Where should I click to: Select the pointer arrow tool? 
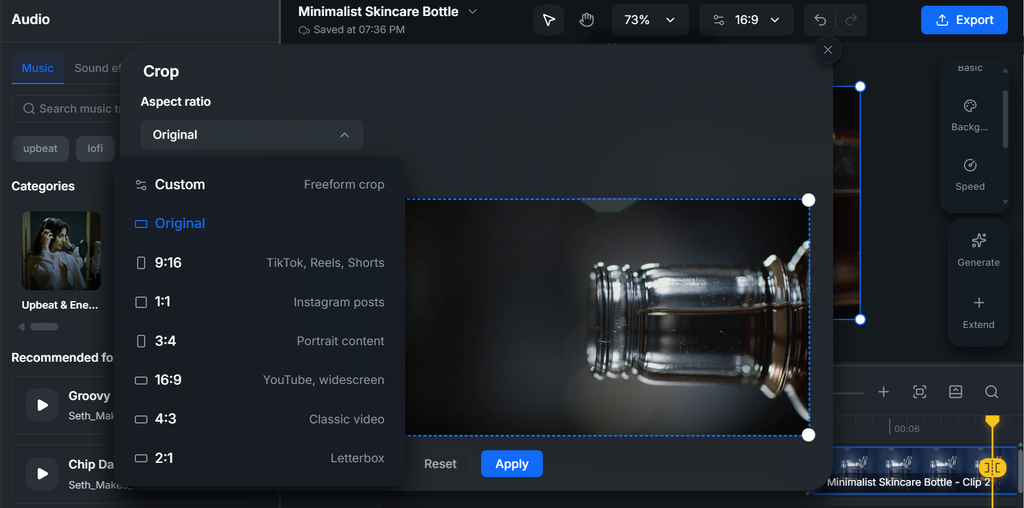(x=549, y=20)
